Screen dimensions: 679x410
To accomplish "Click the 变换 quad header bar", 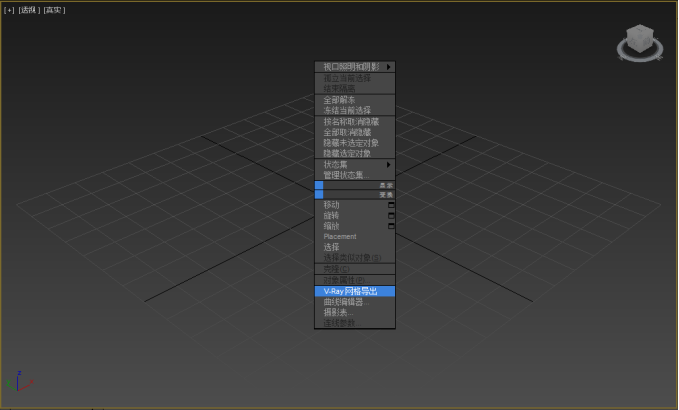I will point(355,195).
